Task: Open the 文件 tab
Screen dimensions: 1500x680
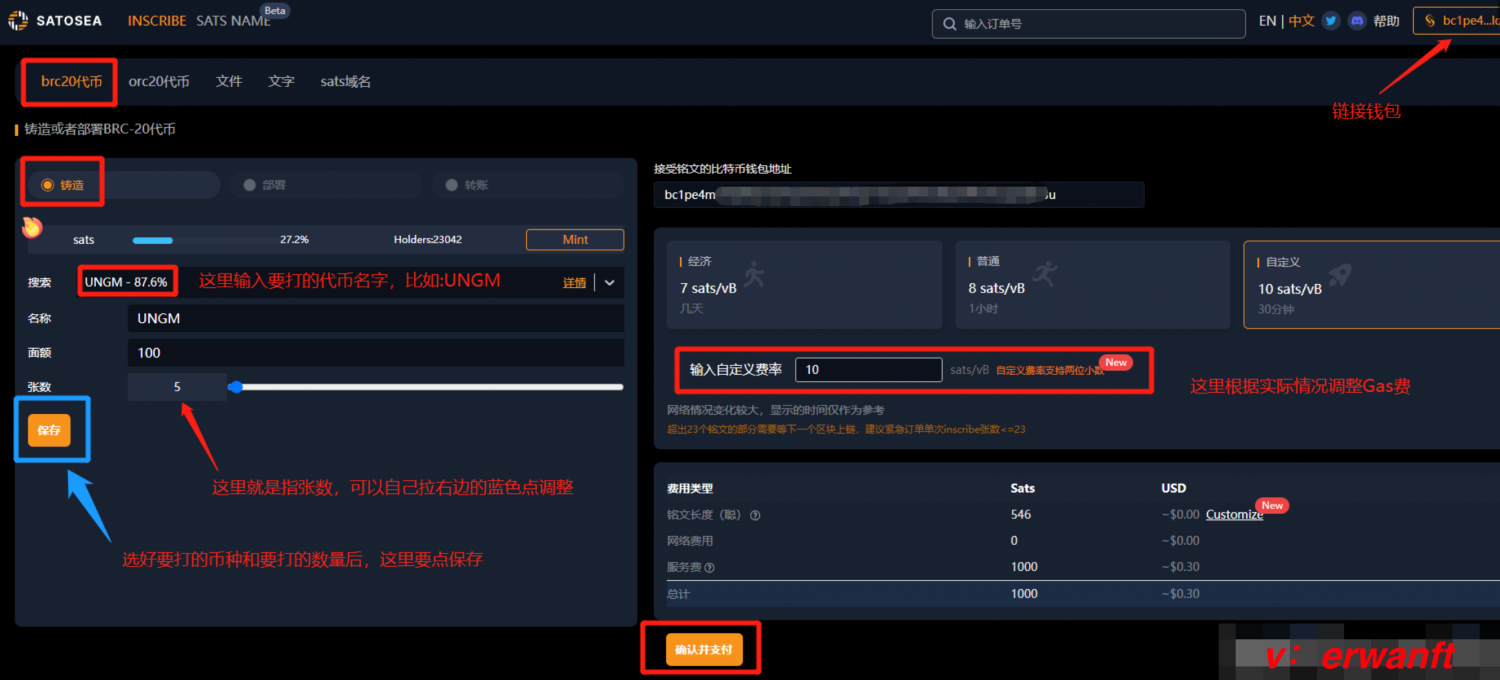Action: click(229, 82)
